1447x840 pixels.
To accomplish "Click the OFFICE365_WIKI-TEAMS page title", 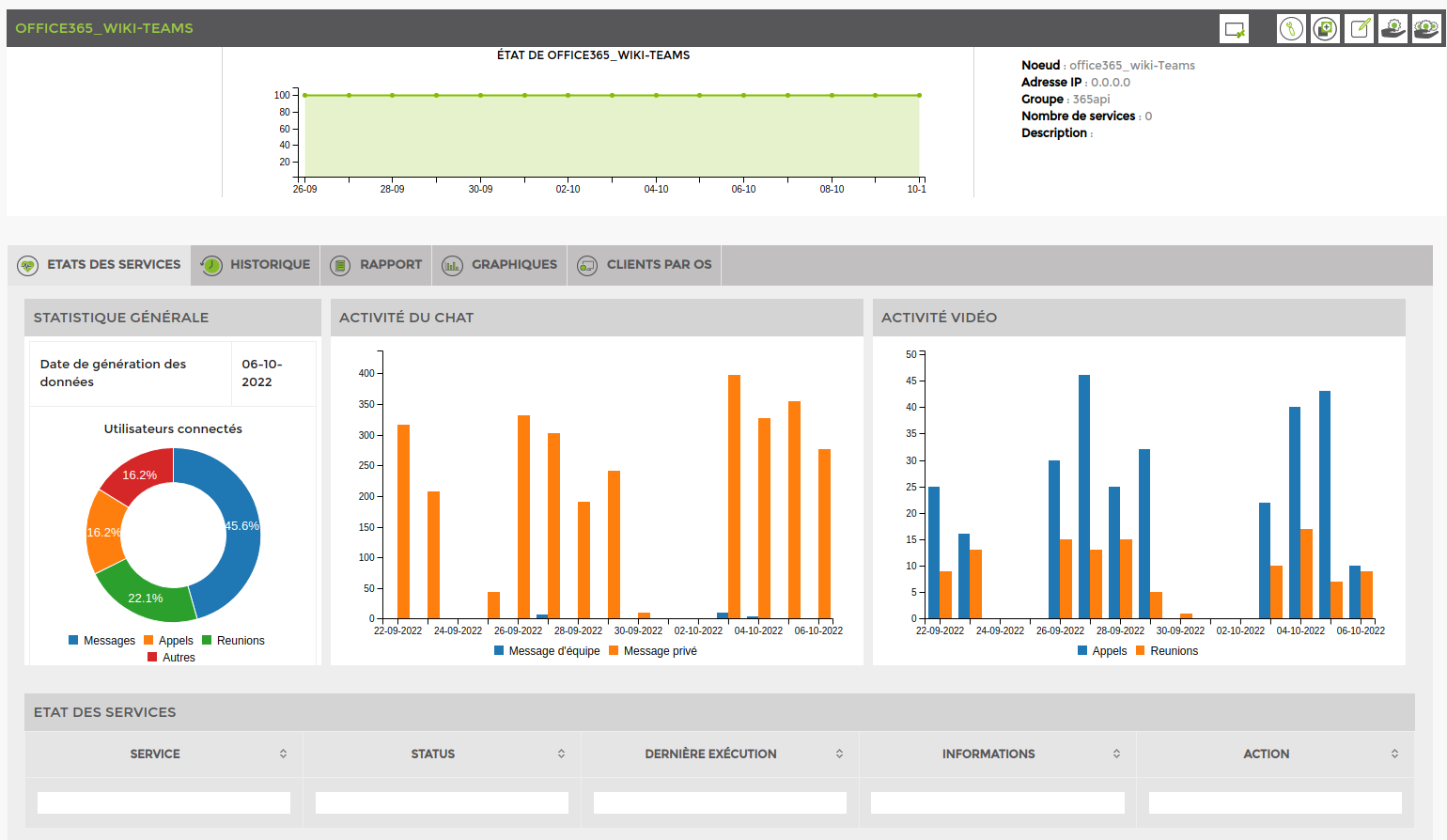I will tap(104, 28).
